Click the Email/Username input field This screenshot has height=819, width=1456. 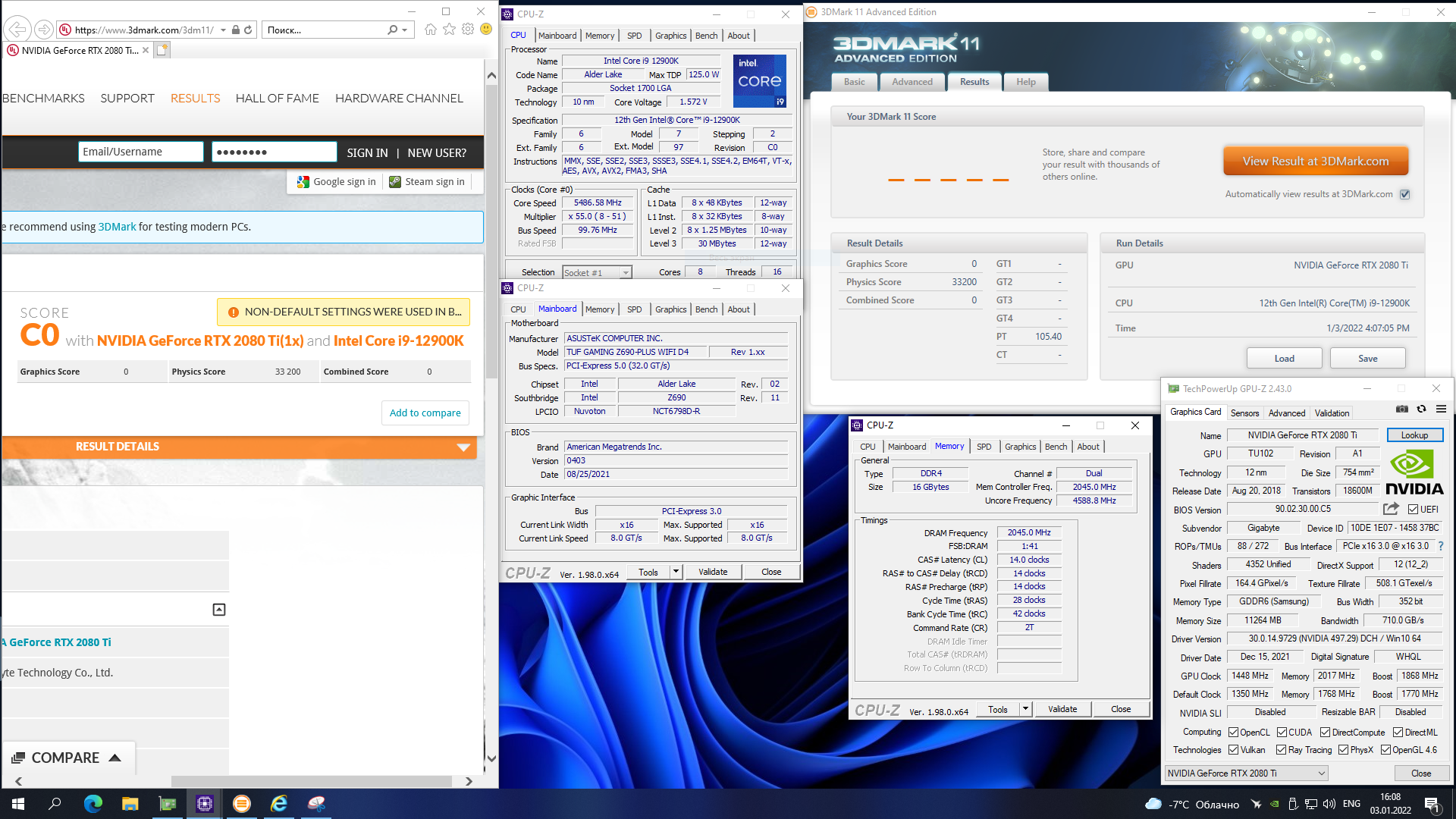pos(141,152)
